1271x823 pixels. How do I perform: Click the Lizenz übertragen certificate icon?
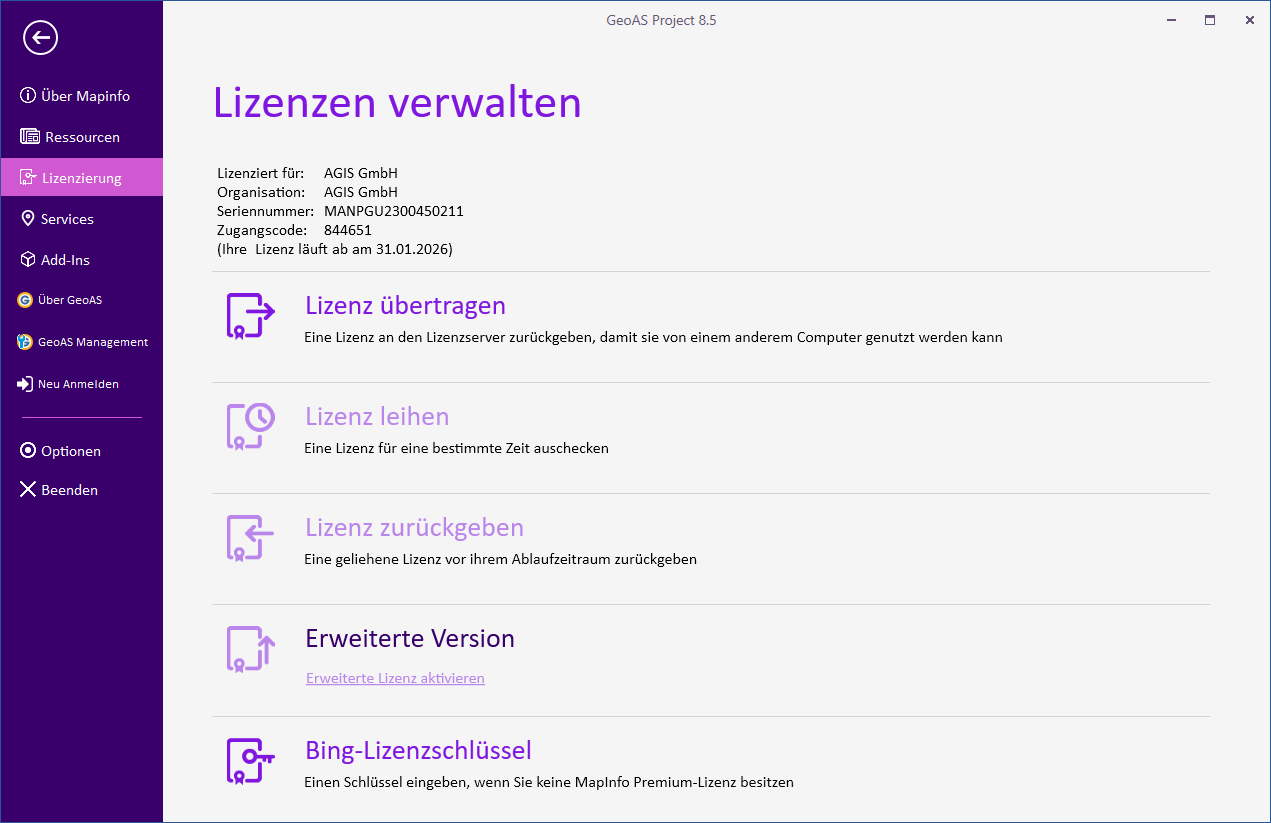point(250,317)
